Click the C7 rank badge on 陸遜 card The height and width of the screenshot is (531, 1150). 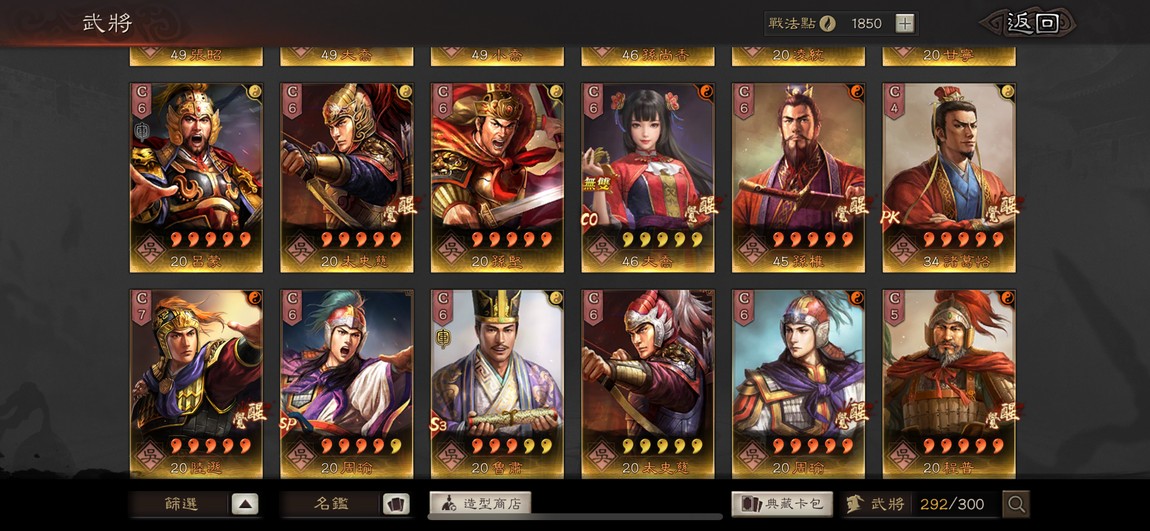[141, 307]
